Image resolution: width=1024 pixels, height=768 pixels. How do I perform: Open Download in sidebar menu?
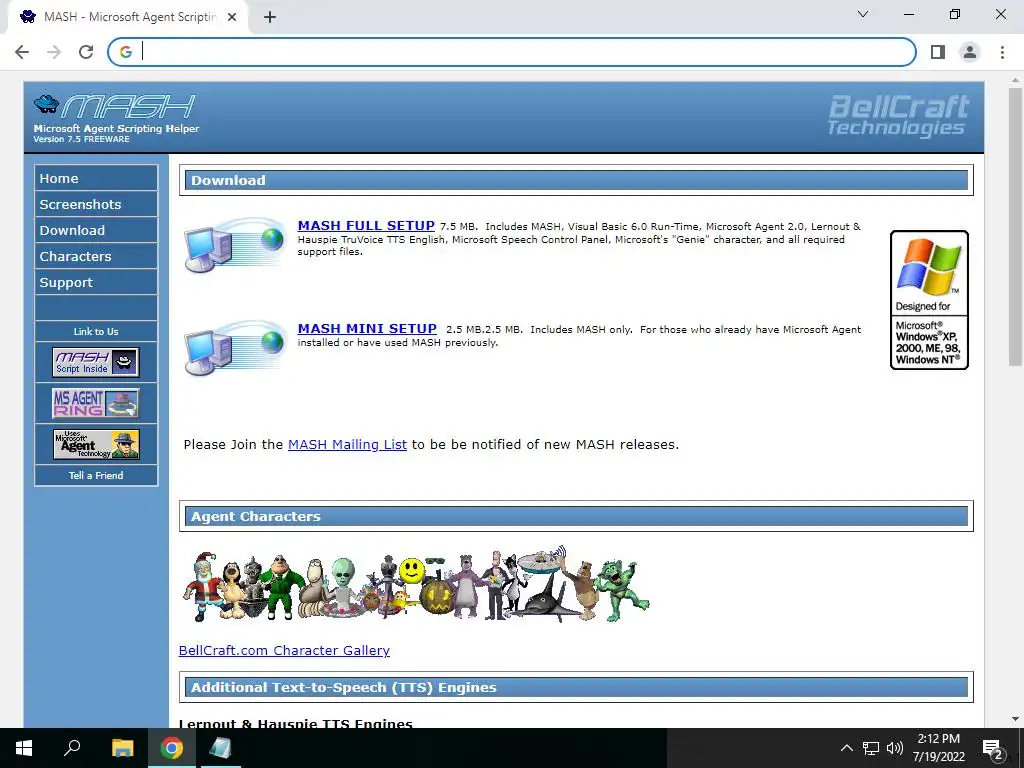click(96, 231)
